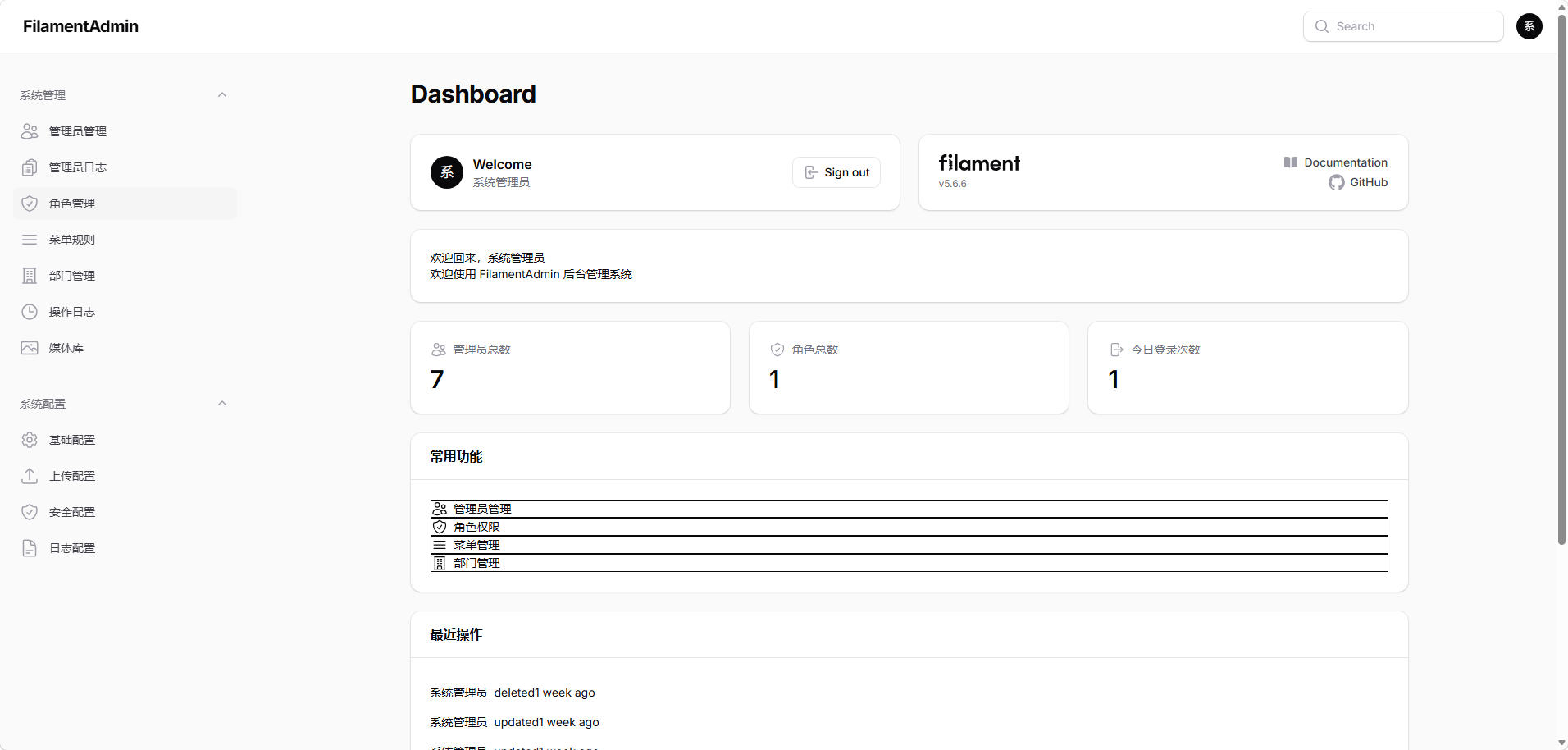Open 操作日志 in the sidebar
This screenshot has width=1568, height=750.
coord(125,312)
